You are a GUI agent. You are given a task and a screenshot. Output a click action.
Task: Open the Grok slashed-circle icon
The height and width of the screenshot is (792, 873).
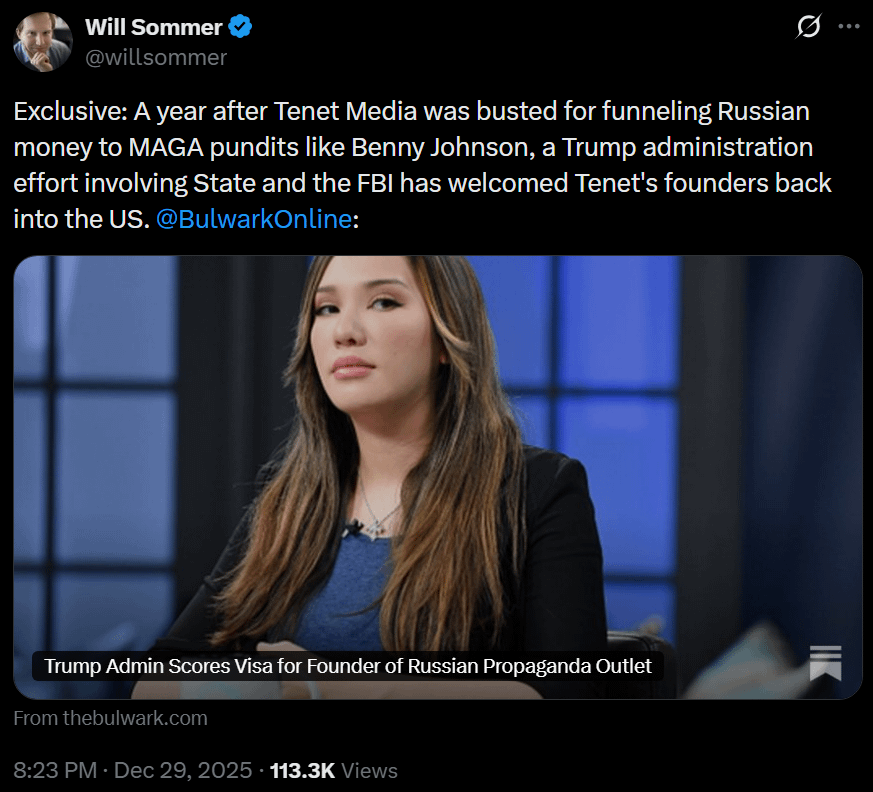(x=807, y=28)
